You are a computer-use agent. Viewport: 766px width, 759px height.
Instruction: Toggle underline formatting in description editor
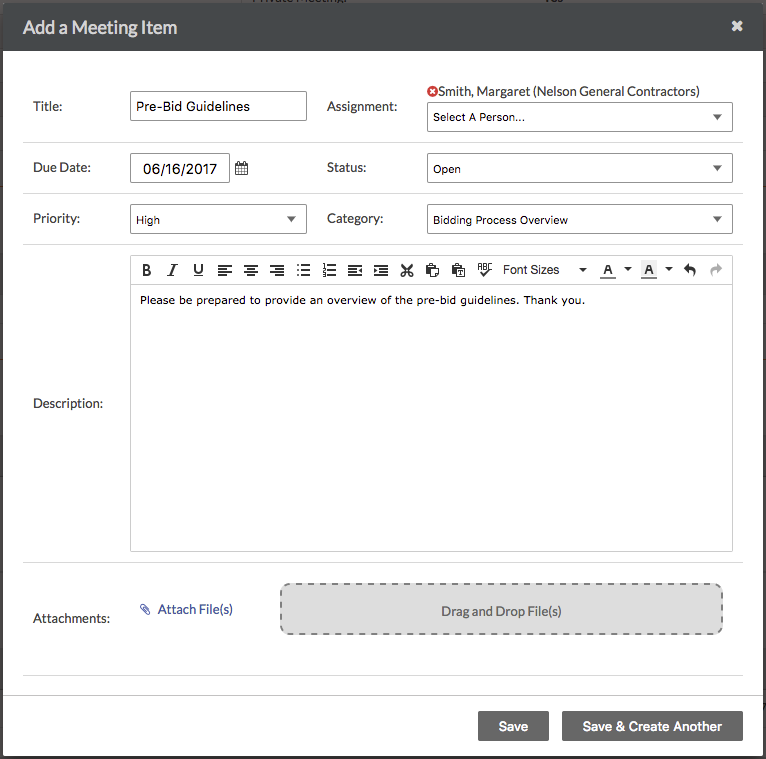pyautogui.click(x=198, y=270)
